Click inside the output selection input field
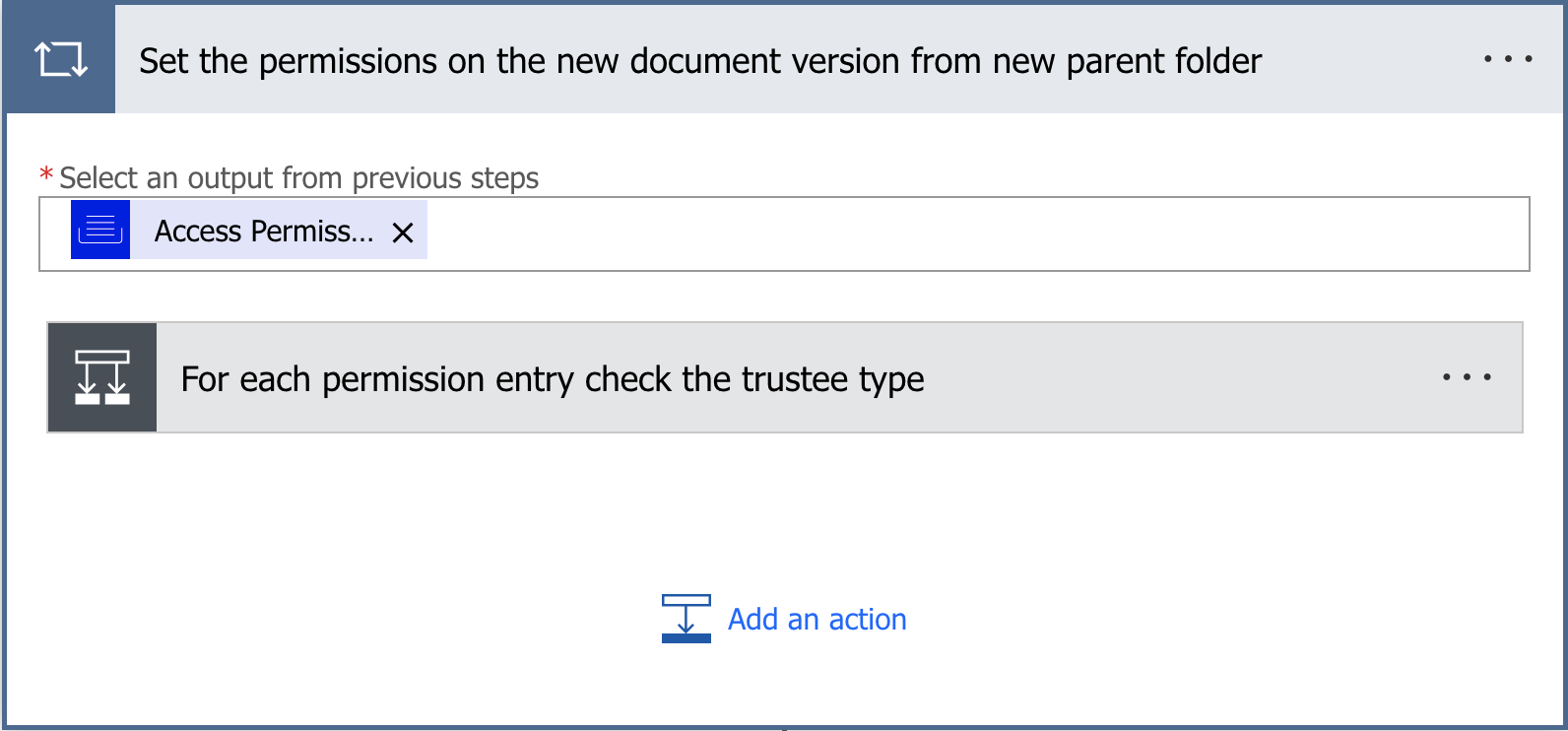 coord(975,233)
